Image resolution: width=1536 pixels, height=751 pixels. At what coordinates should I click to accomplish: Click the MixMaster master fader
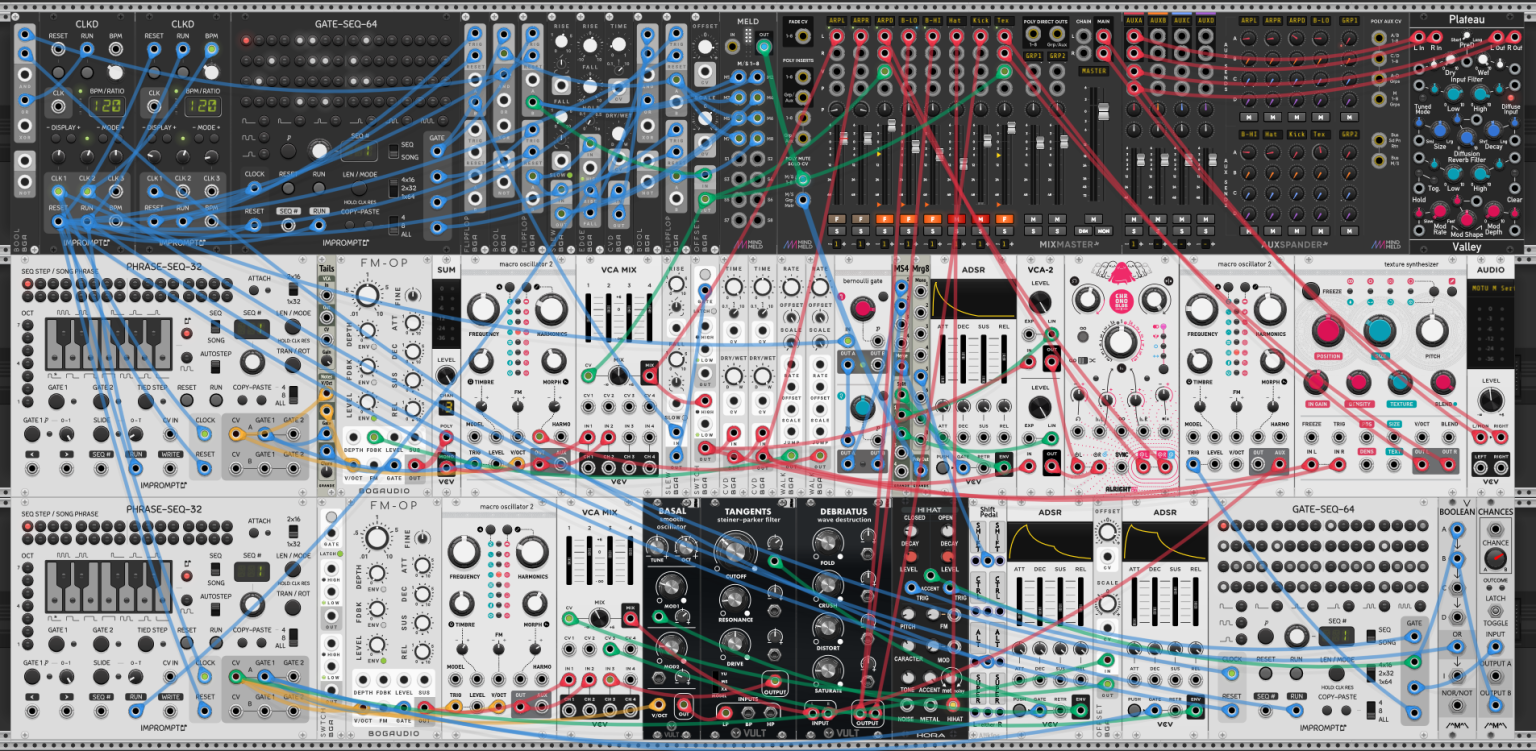pos(1104,111)
